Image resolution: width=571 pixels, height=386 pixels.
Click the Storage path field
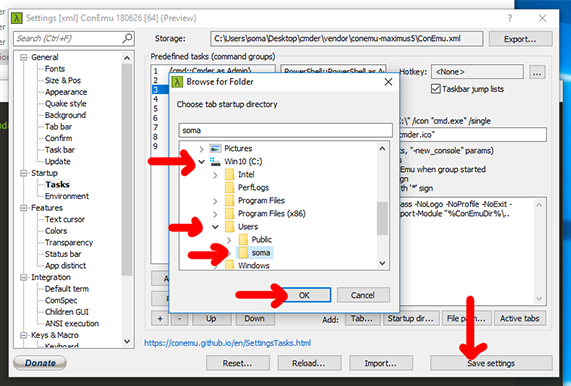[347, 39]
